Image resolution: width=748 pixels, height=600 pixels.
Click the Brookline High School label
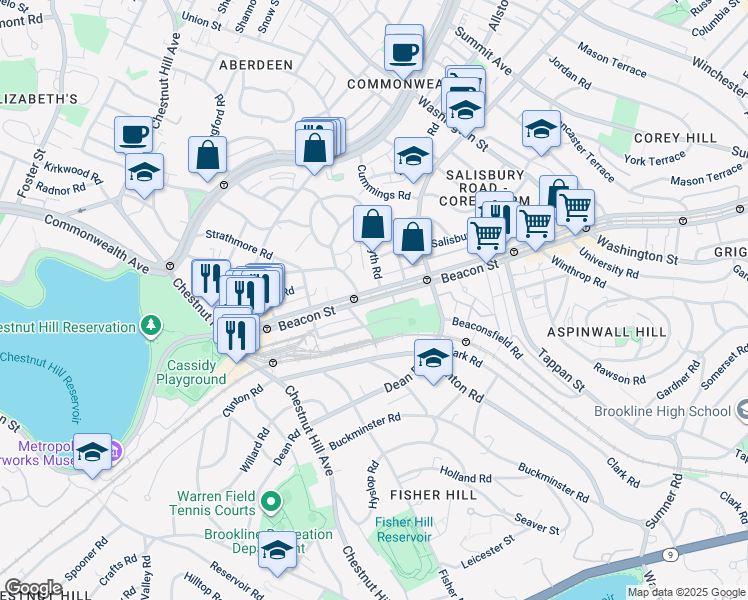(662, 411)
